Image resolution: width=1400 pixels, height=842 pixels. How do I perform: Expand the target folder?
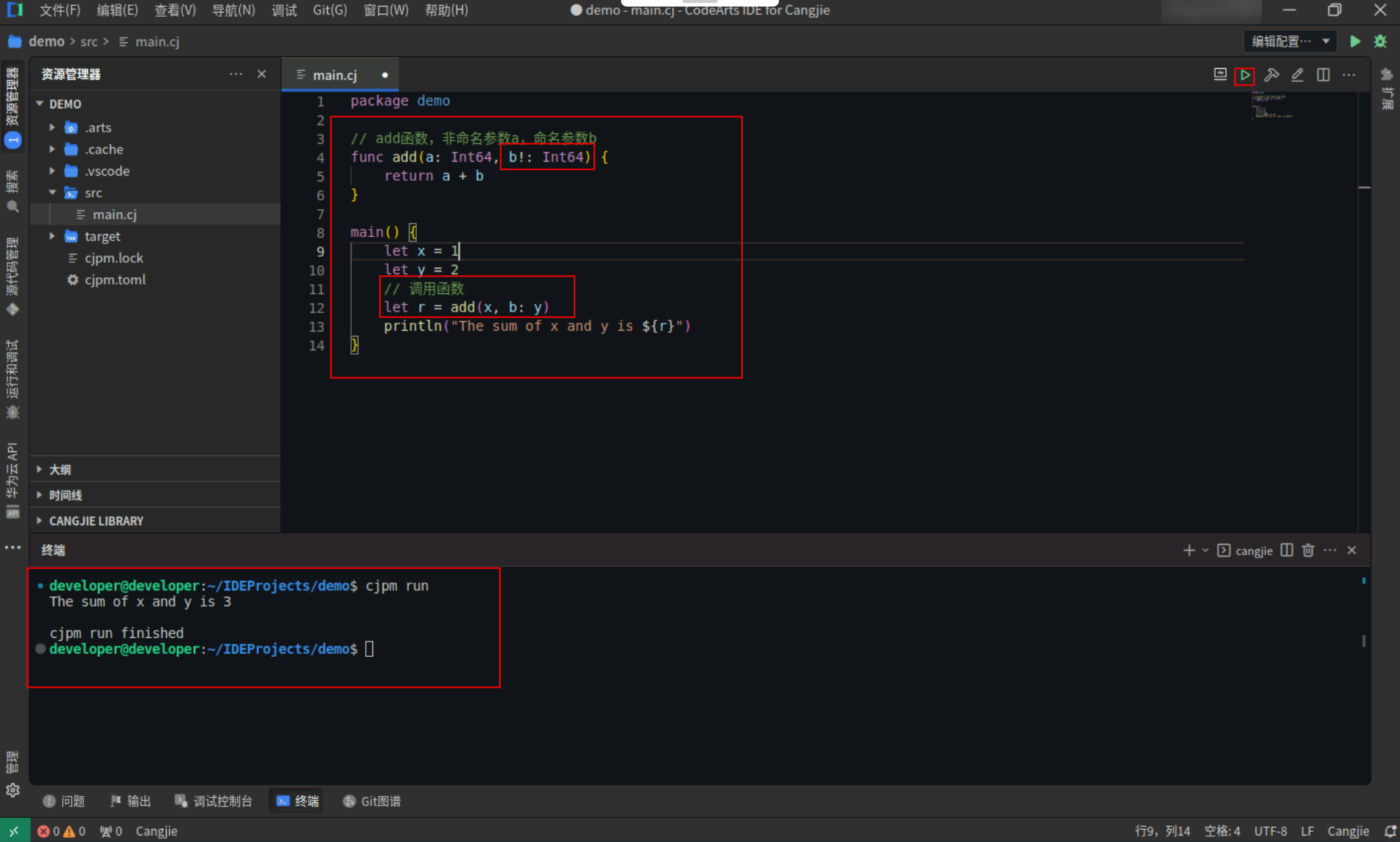(x=52, y=236)
